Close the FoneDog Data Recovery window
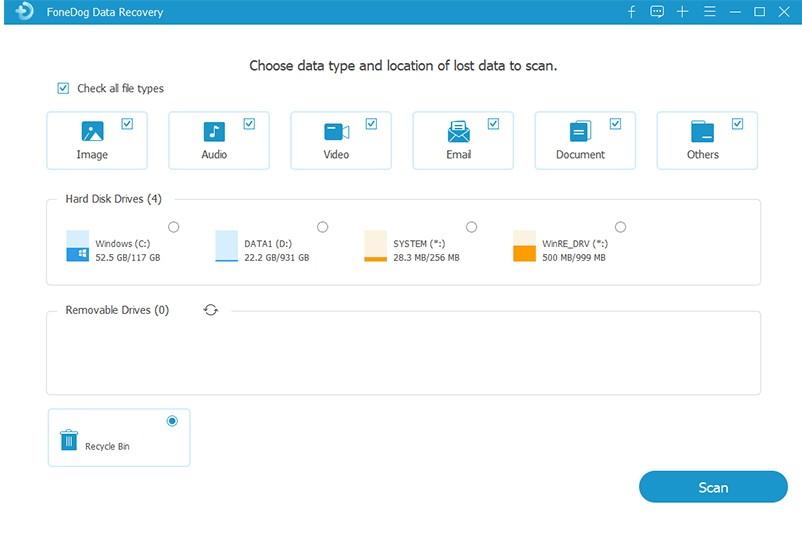 point(784,11)
